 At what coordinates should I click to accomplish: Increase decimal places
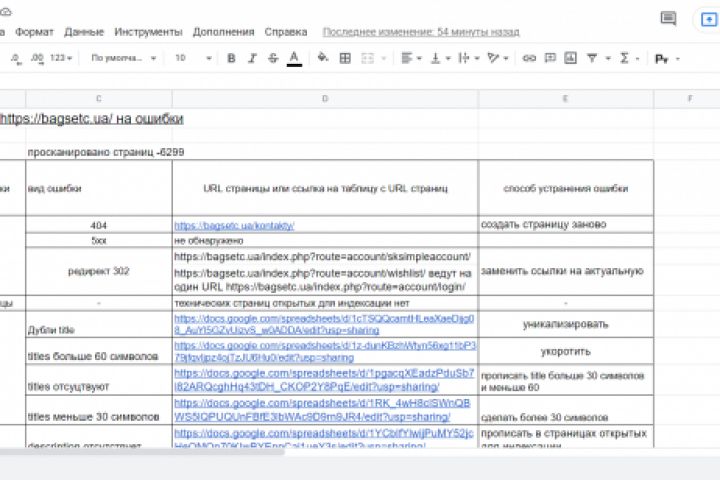(x=37, y=58)
